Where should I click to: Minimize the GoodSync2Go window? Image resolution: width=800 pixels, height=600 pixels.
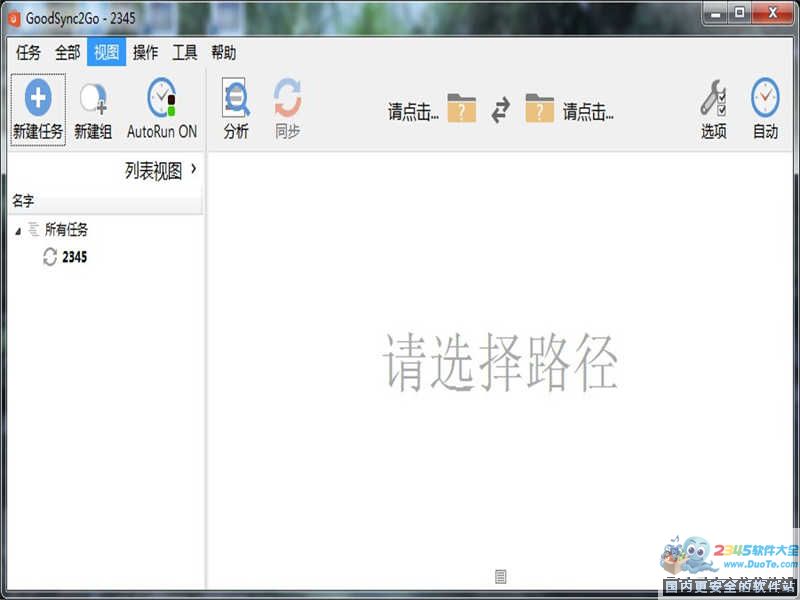tap(716, 13)
